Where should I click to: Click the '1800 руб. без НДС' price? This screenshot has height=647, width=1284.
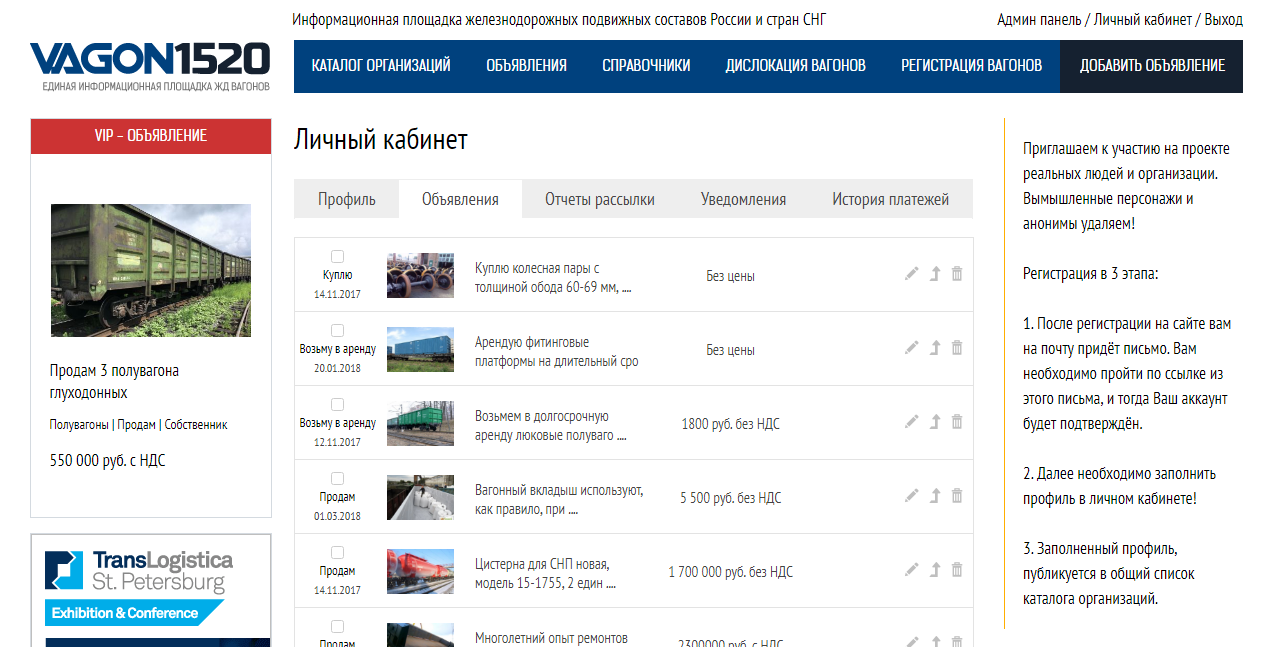pos(730,424)
